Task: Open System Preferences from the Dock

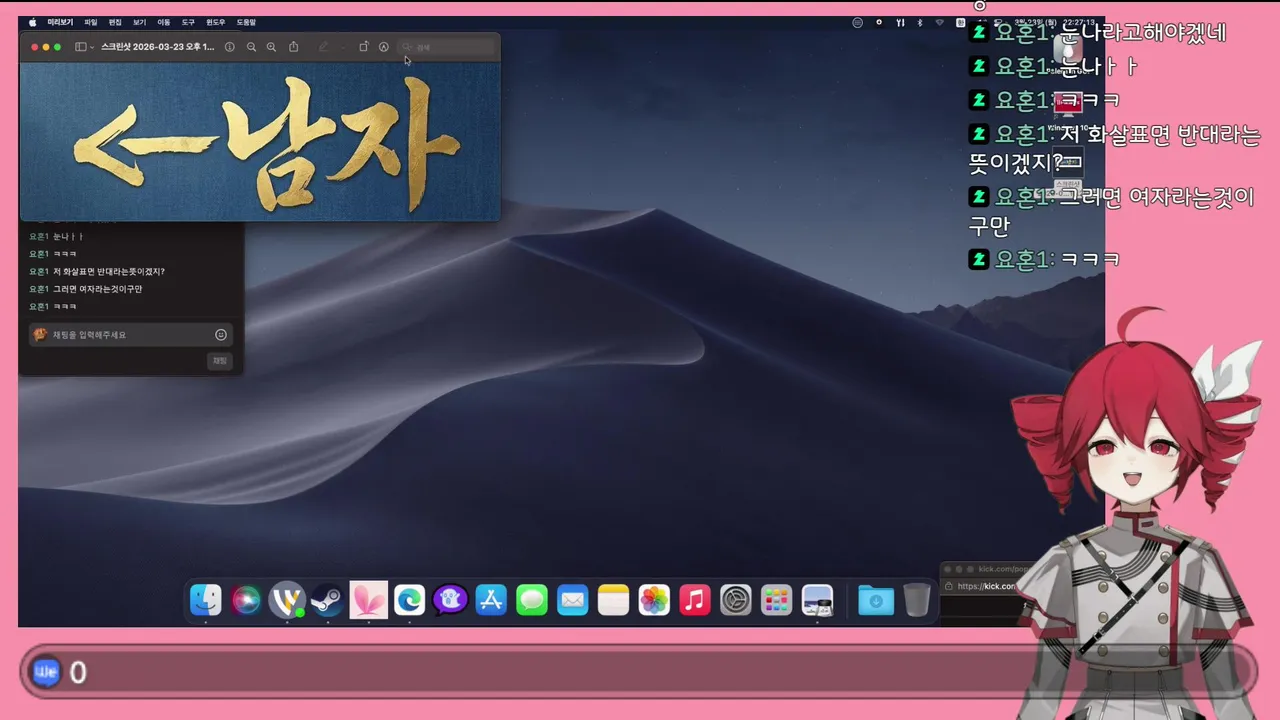Action: (736, 600)
